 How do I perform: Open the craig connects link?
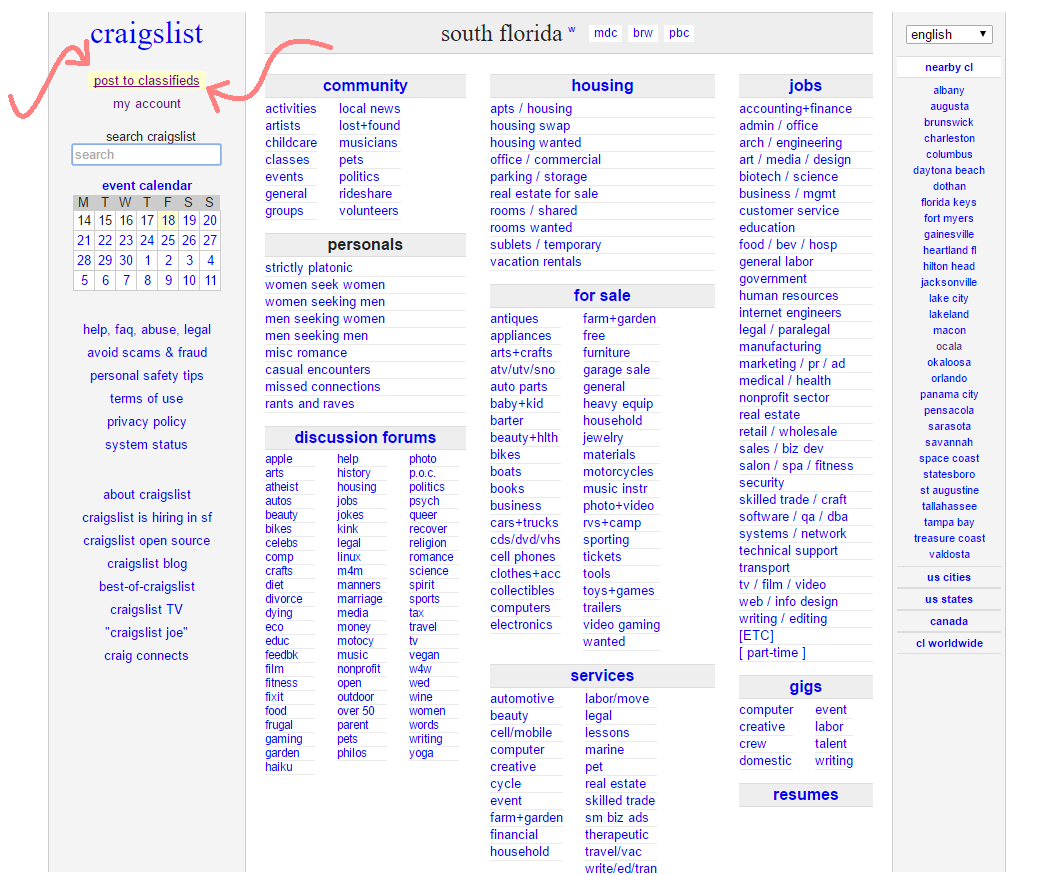pos(147,655)
